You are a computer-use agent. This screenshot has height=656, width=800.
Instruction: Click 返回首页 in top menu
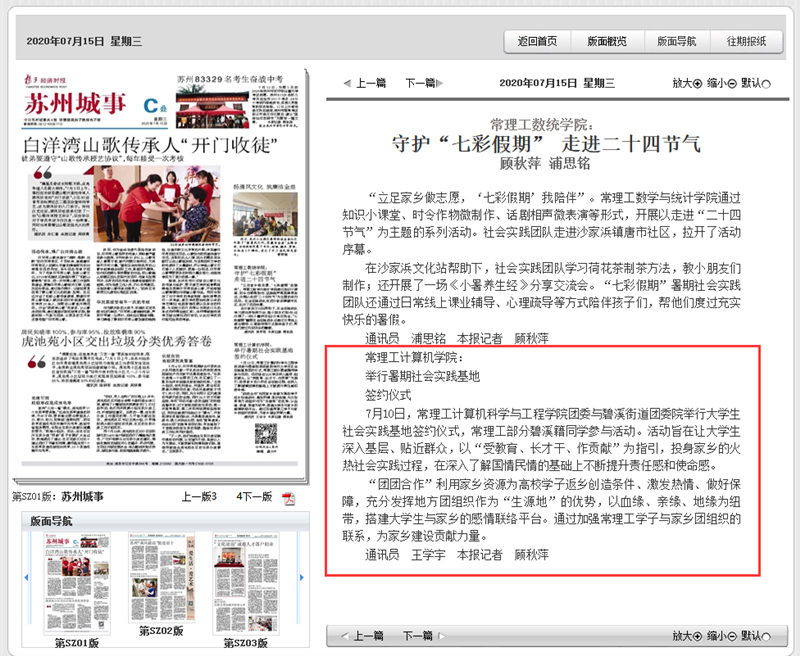click(537, 41)
